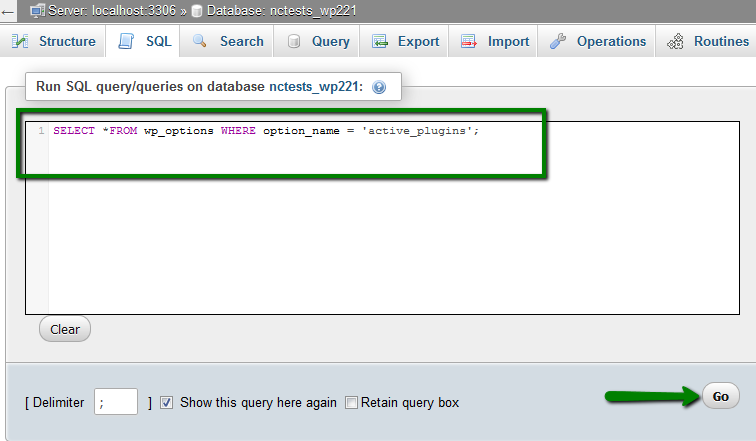Go to the Export tab
The width and height of the screenshot is (756, 441).
(x=404, y=41)
